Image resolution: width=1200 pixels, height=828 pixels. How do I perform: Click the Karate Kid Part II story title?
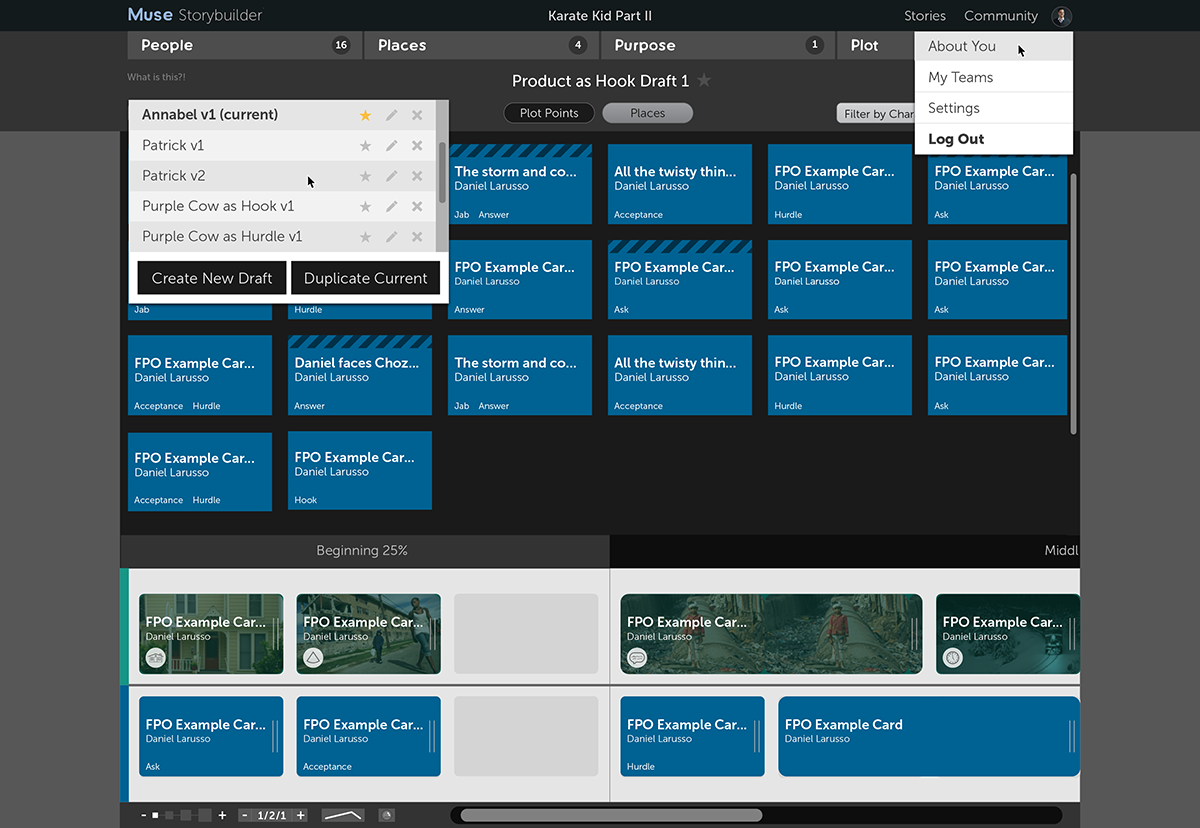[x=600, y=16]
